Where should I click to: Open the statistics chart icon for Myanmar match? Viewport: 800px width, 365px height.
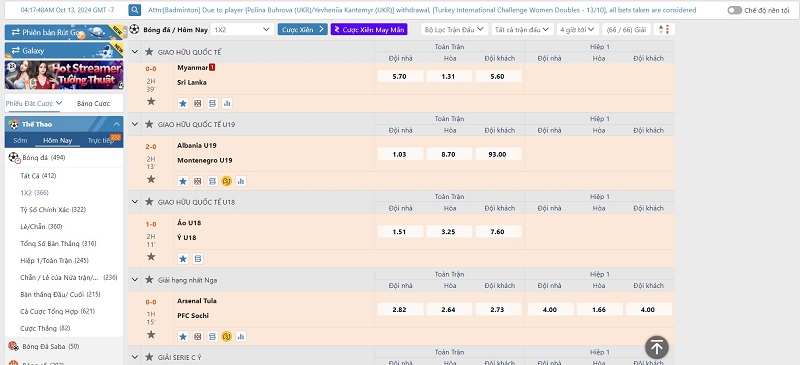click(227, 104)
